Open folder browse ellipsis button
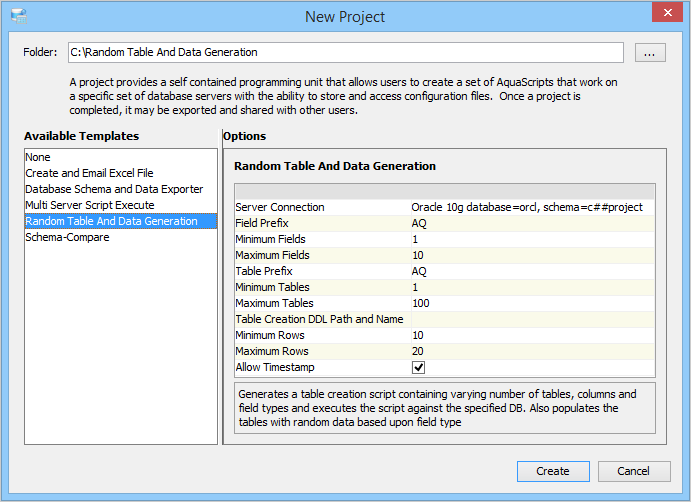This screenshot has height=502, width=691. pyautogui.click(x=649, y=53)
